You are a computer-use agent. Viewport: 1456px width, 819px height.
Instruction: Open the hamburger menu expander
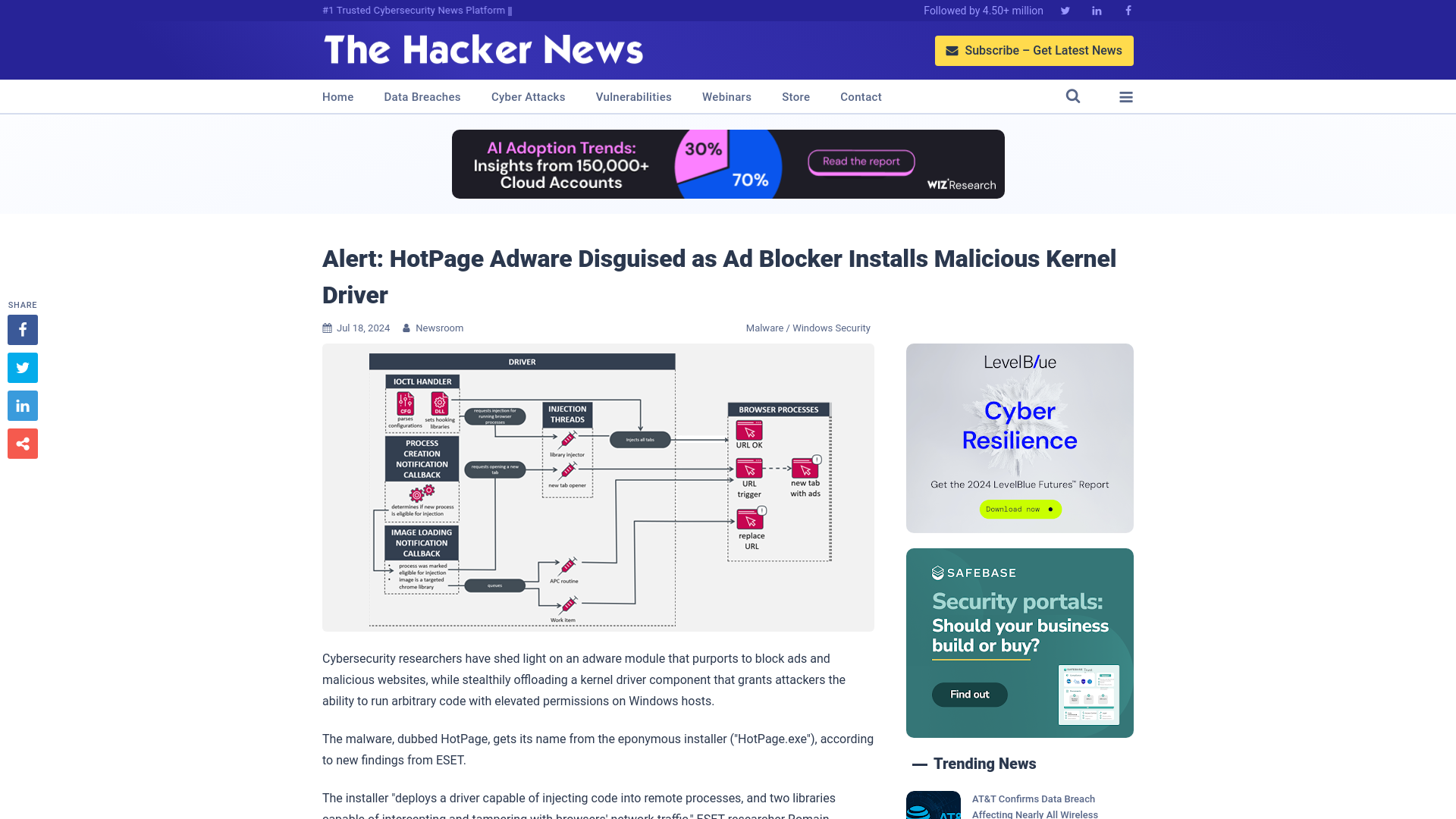click(1126, 96)
